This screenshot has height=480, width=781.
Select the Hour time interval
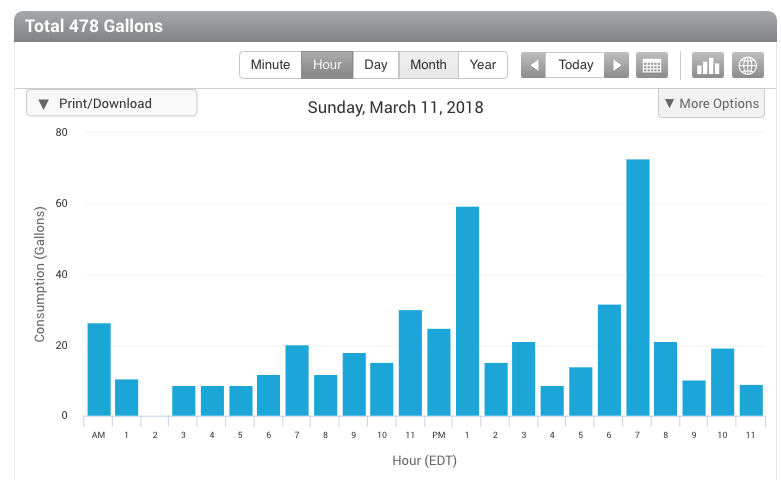coord(327,65)
